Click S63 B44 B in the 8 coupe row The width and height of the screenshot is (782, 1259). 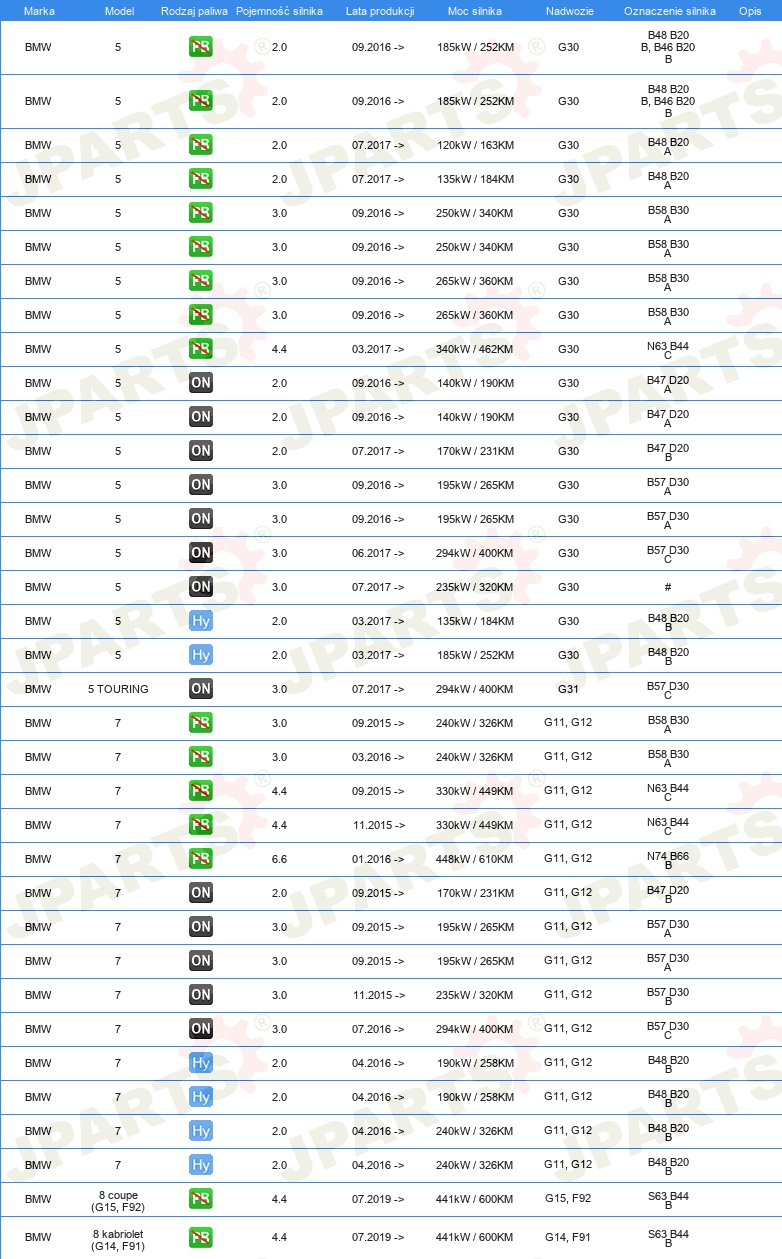(668, 1200)
